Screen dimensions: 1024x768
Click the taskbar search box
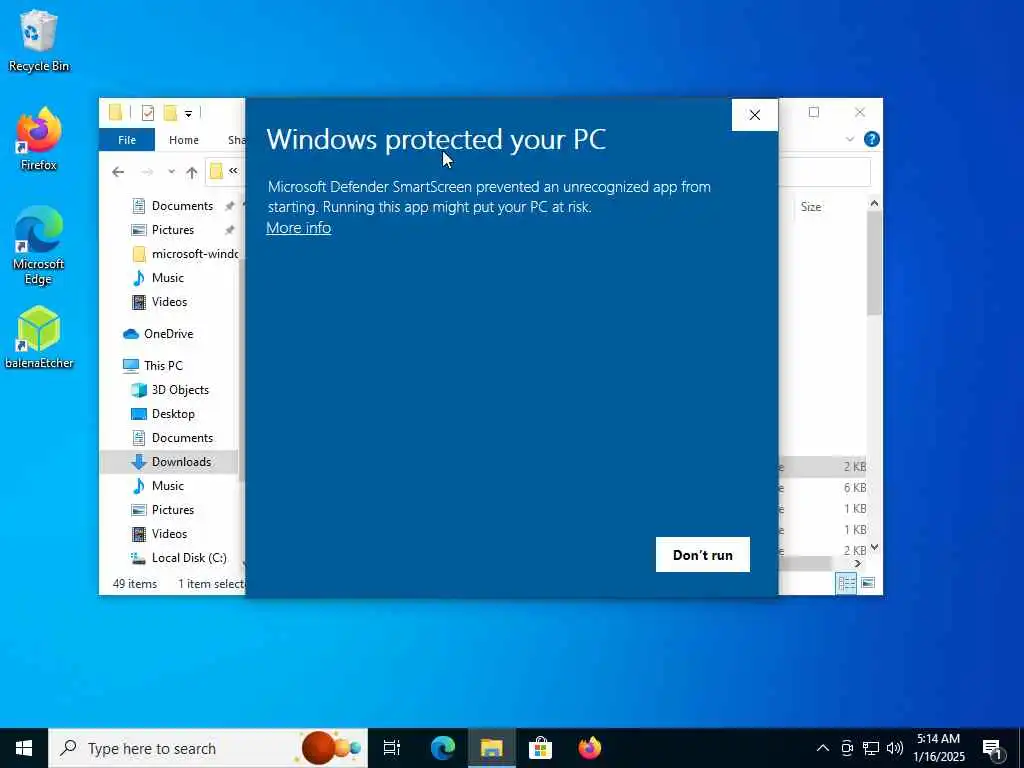click(x=208, y=748)
